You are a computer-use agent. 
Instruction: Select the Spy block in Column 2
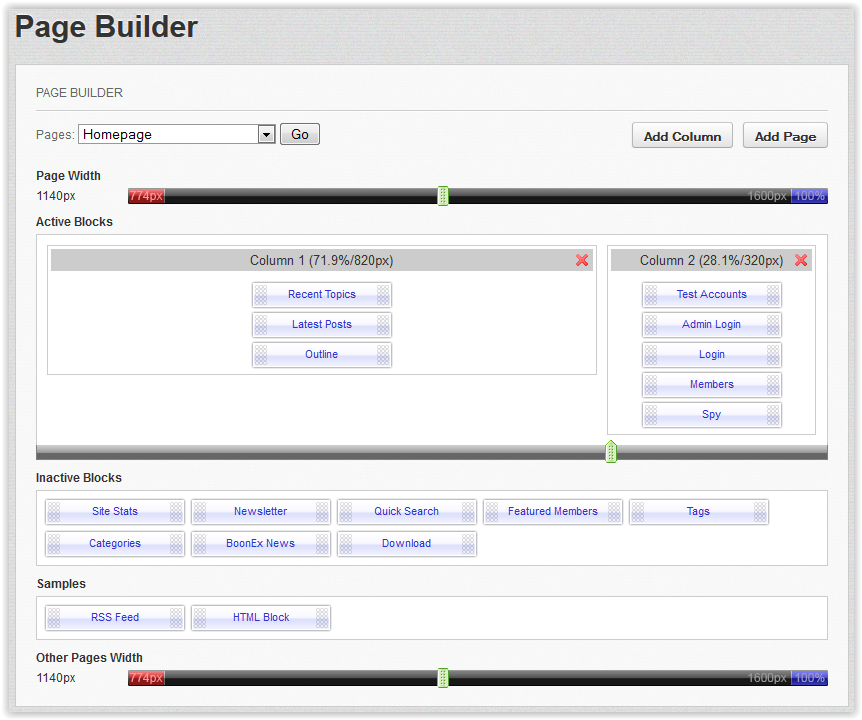pos(712,415)
